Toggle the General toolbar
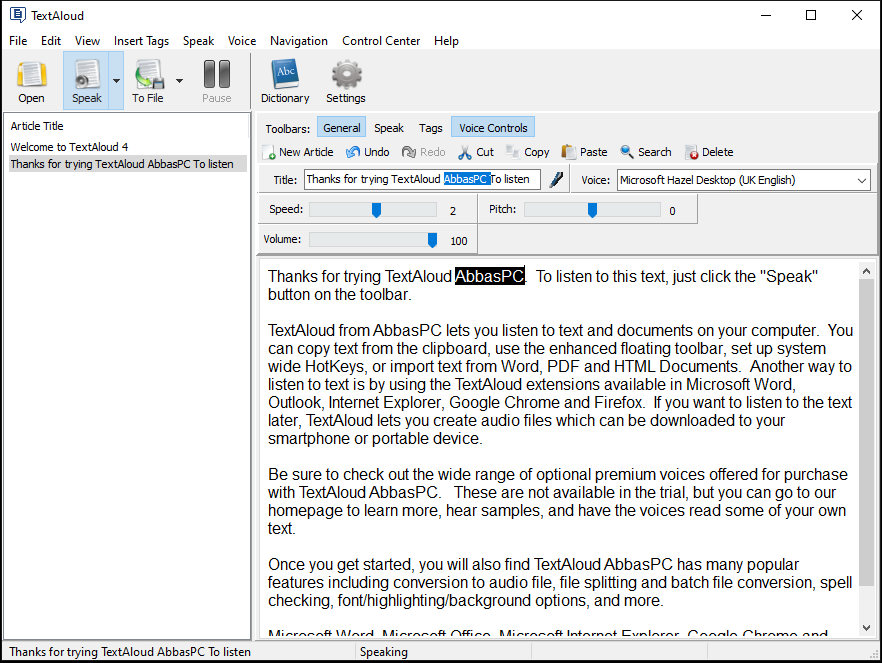Image resolution: width=882 pixels, height=663 pixels. click(341, 128)
